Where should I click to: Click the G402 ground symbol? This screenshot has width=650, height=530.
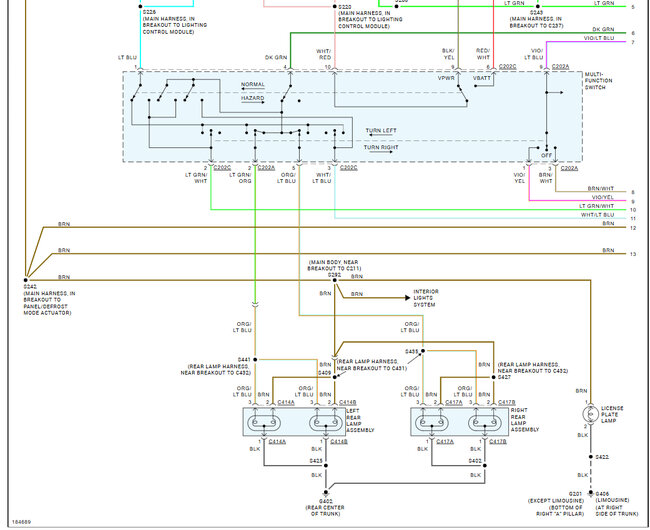pyautogui.click(x=326, y=493)
